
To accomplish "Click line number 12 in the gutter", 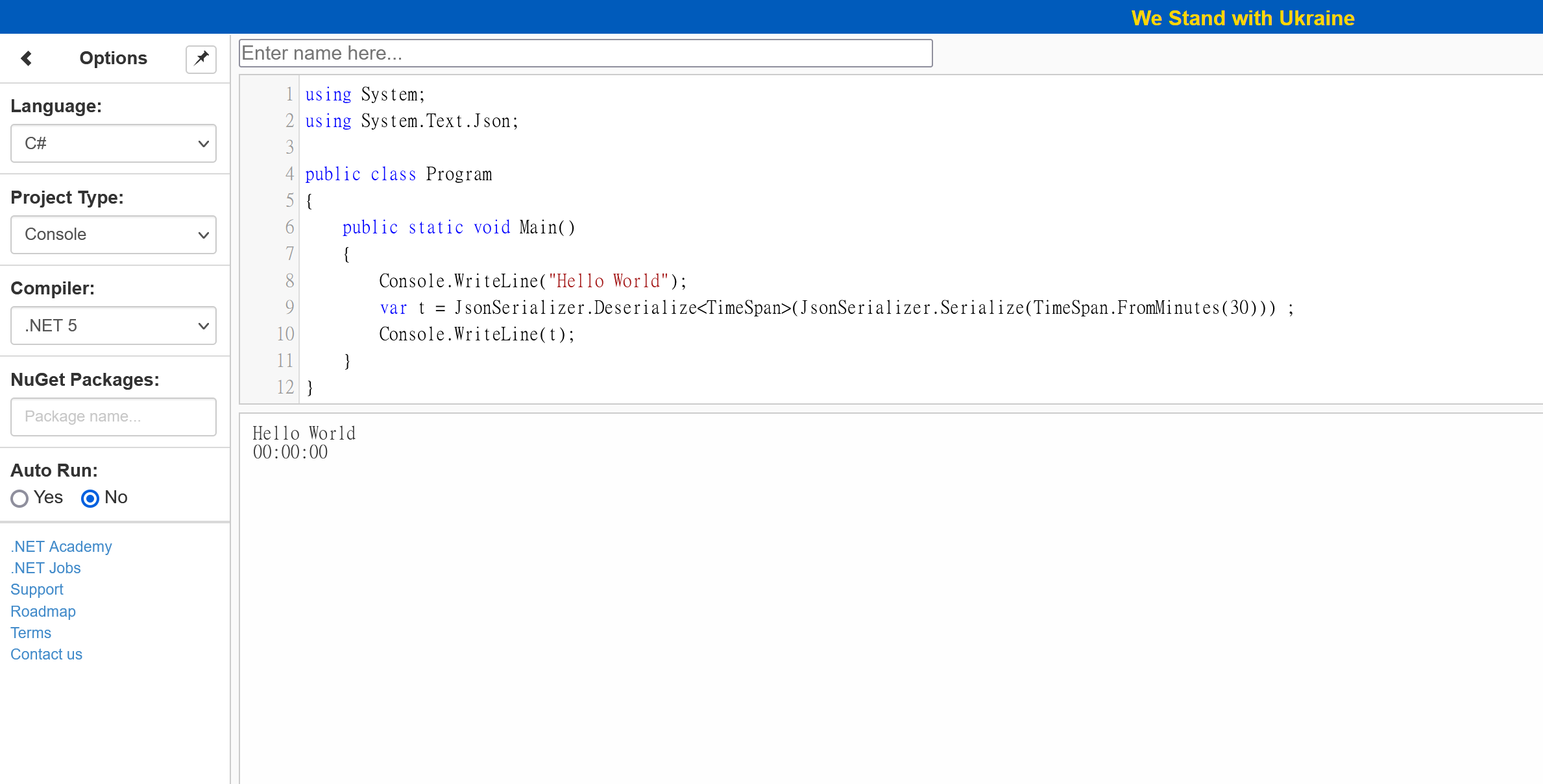I will coord(285,387).
